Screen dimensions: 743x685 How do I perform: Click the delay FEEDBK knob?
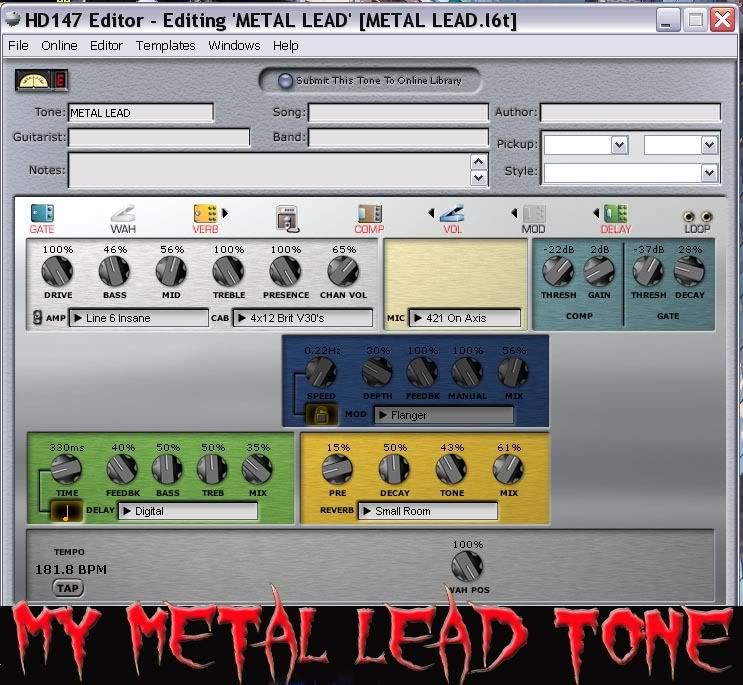[122, 469]
